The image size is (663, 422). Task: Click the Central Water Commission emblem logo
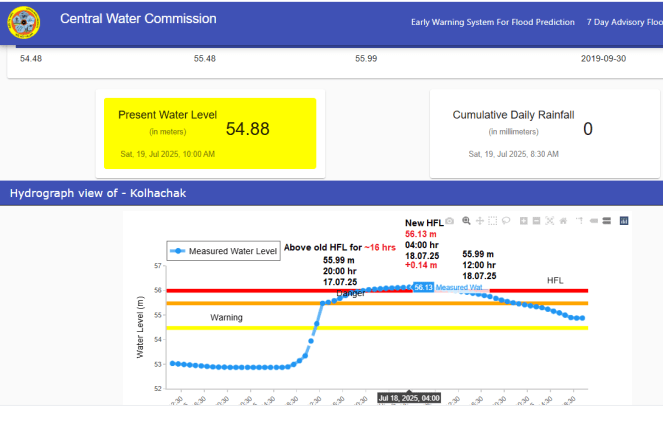pos(23,24)
